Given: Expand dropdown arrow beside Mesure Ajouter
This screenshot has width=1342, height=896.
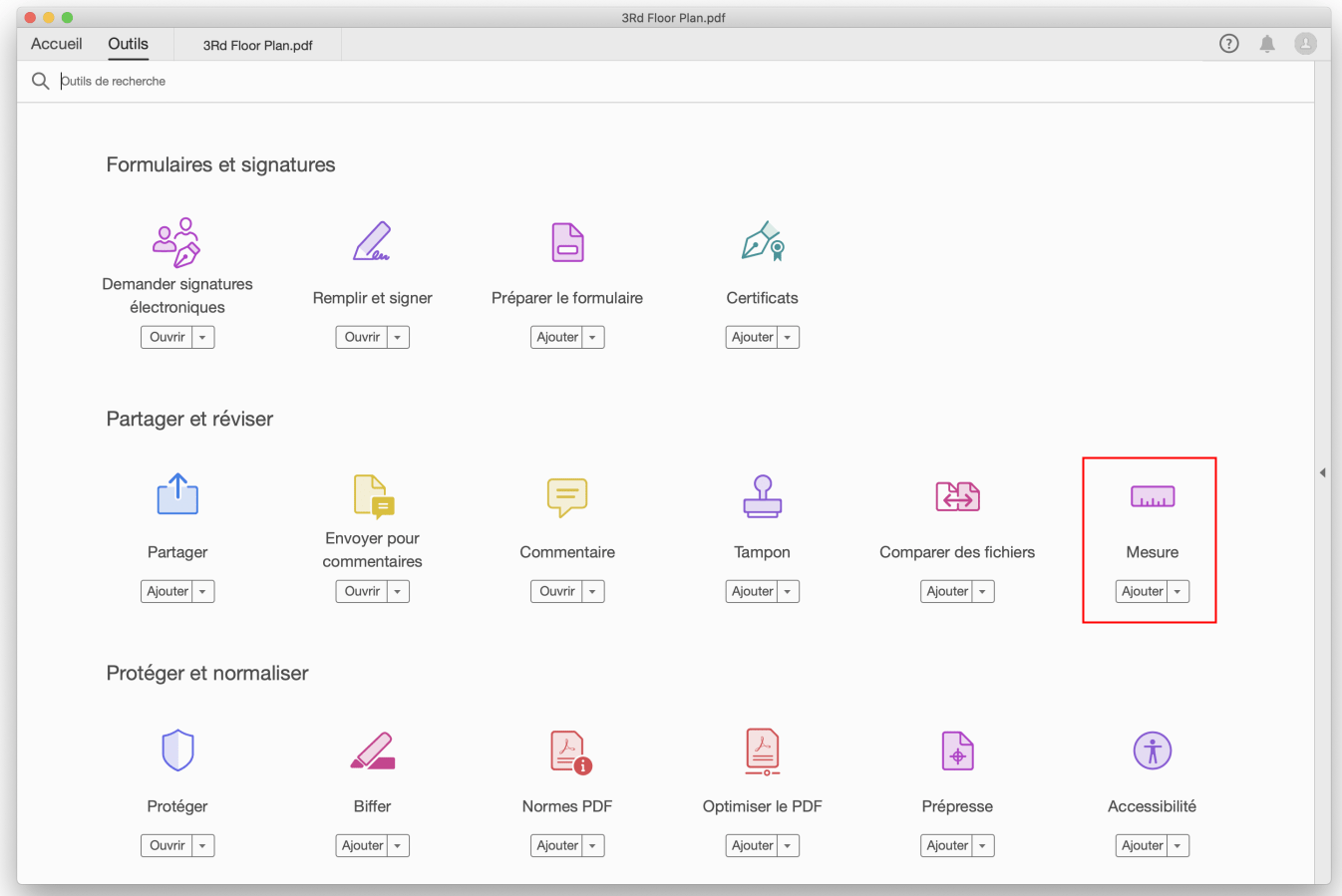Looking at the screenshot, I should [x=1177, y=591].
